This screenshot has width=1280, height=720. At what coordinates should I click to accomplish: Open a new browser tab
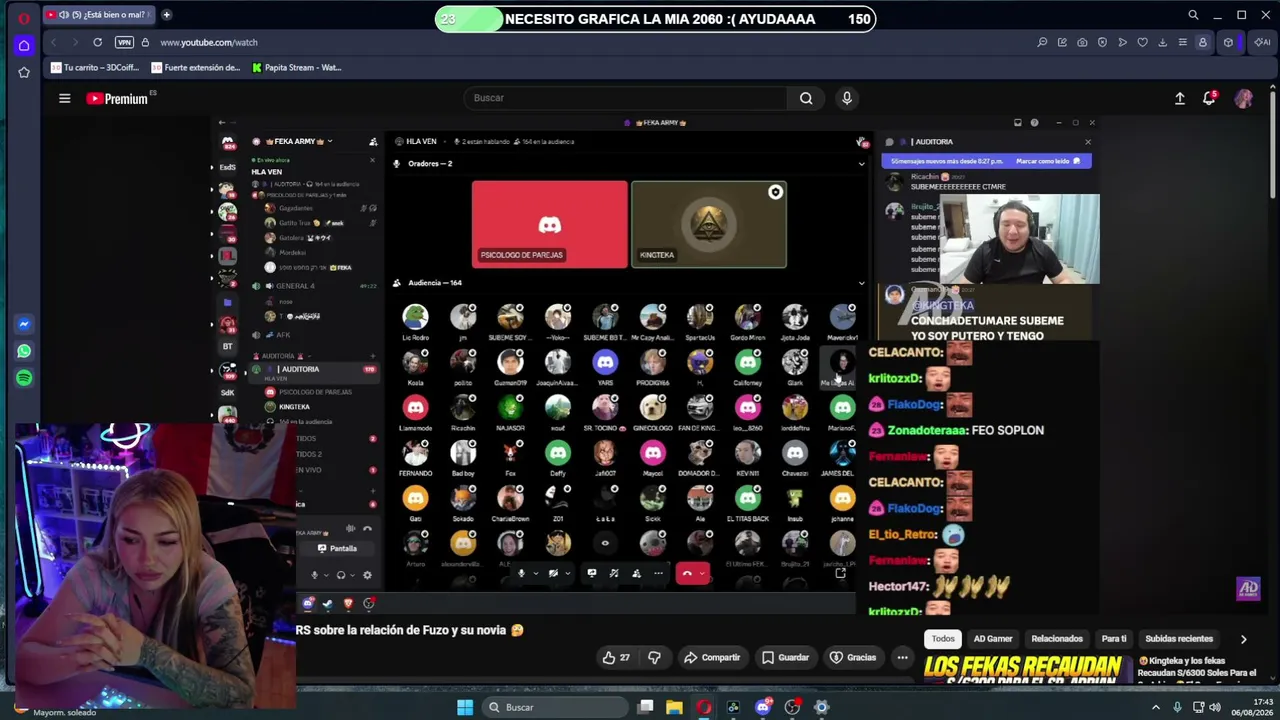(x=166, y=15)
